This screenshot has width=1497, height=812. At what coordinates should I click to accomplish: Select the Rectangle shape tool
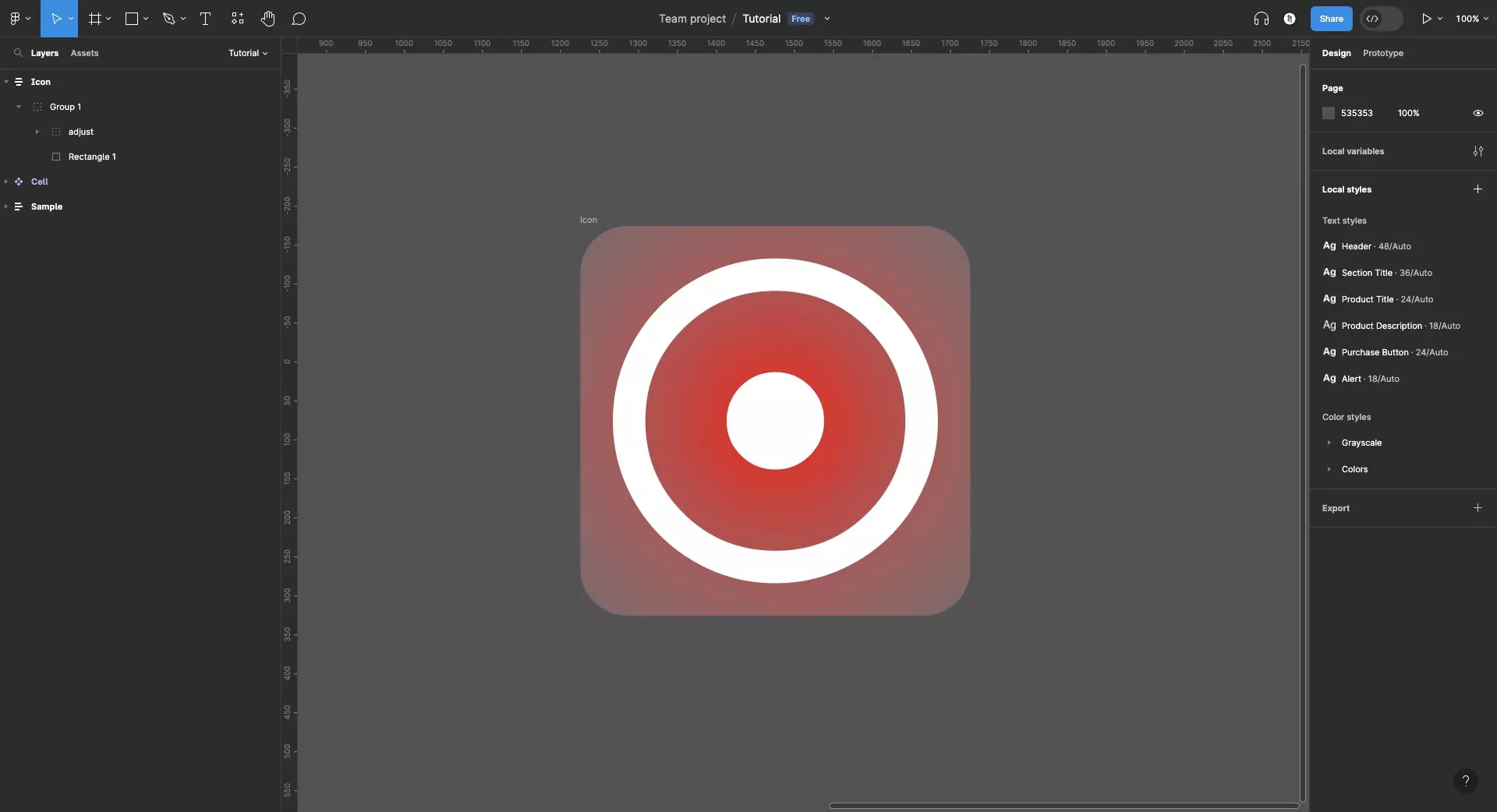[132, 19]
